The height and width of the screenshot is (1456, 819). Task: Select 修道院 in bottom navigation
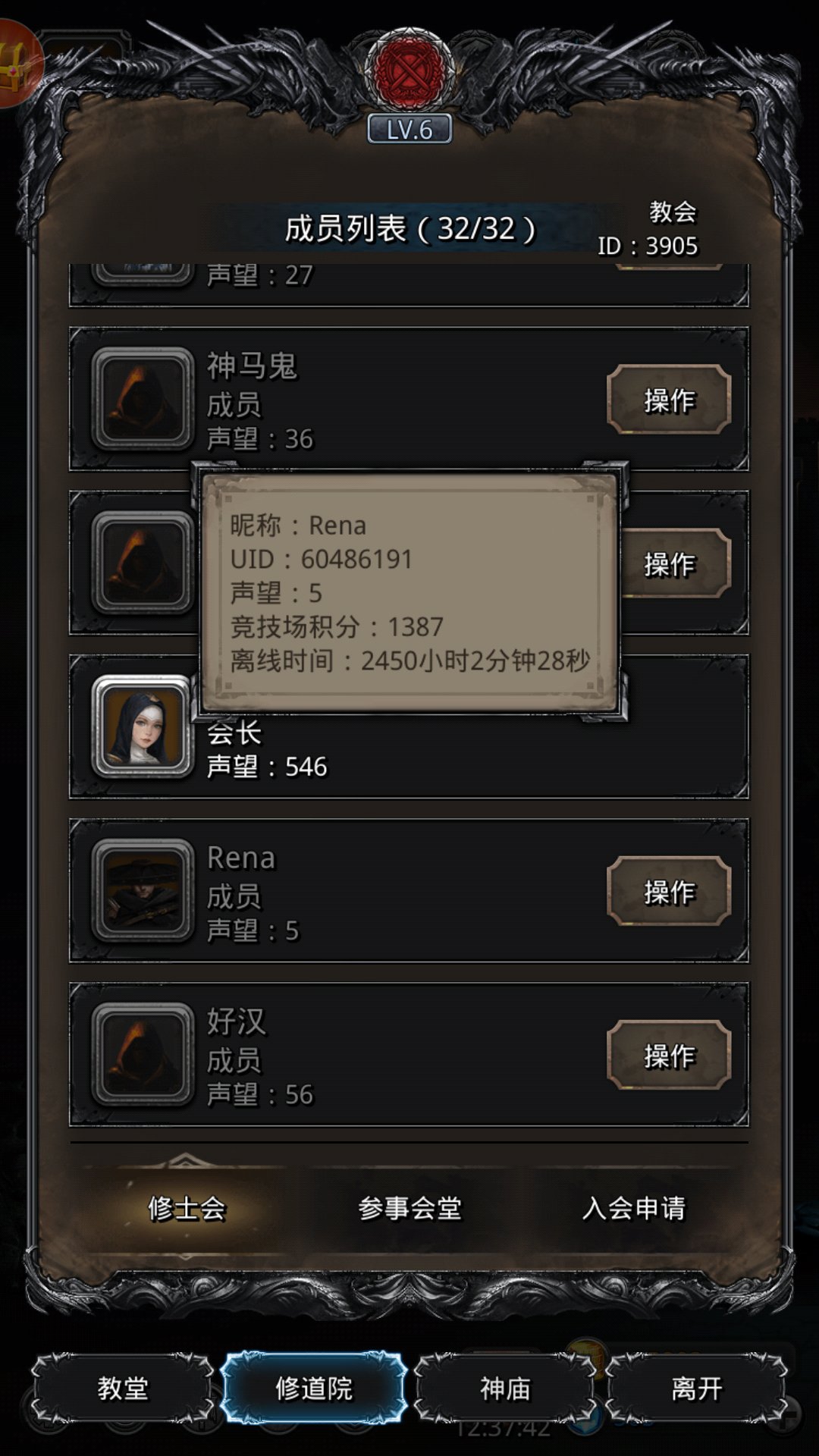pos(314,1389)
